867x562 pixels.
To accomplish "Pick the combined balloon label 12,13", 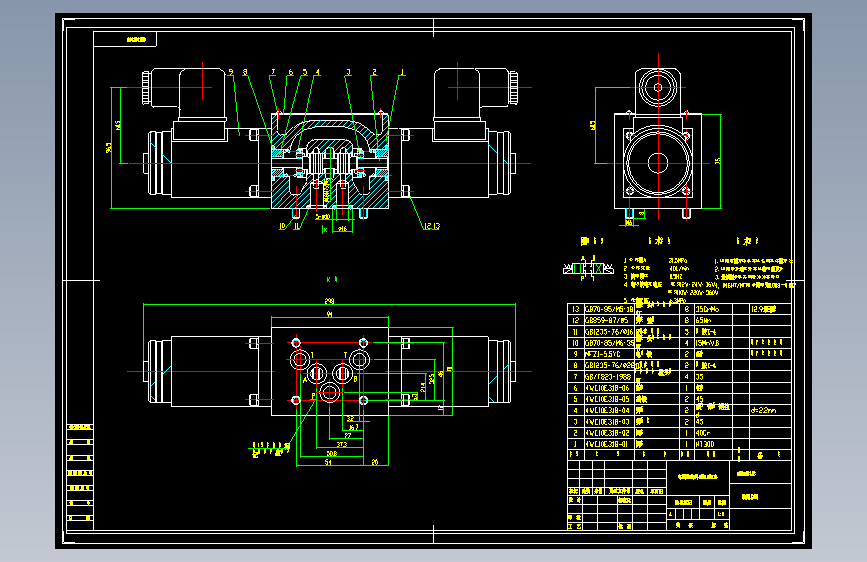I will click(x=432, y=226).
